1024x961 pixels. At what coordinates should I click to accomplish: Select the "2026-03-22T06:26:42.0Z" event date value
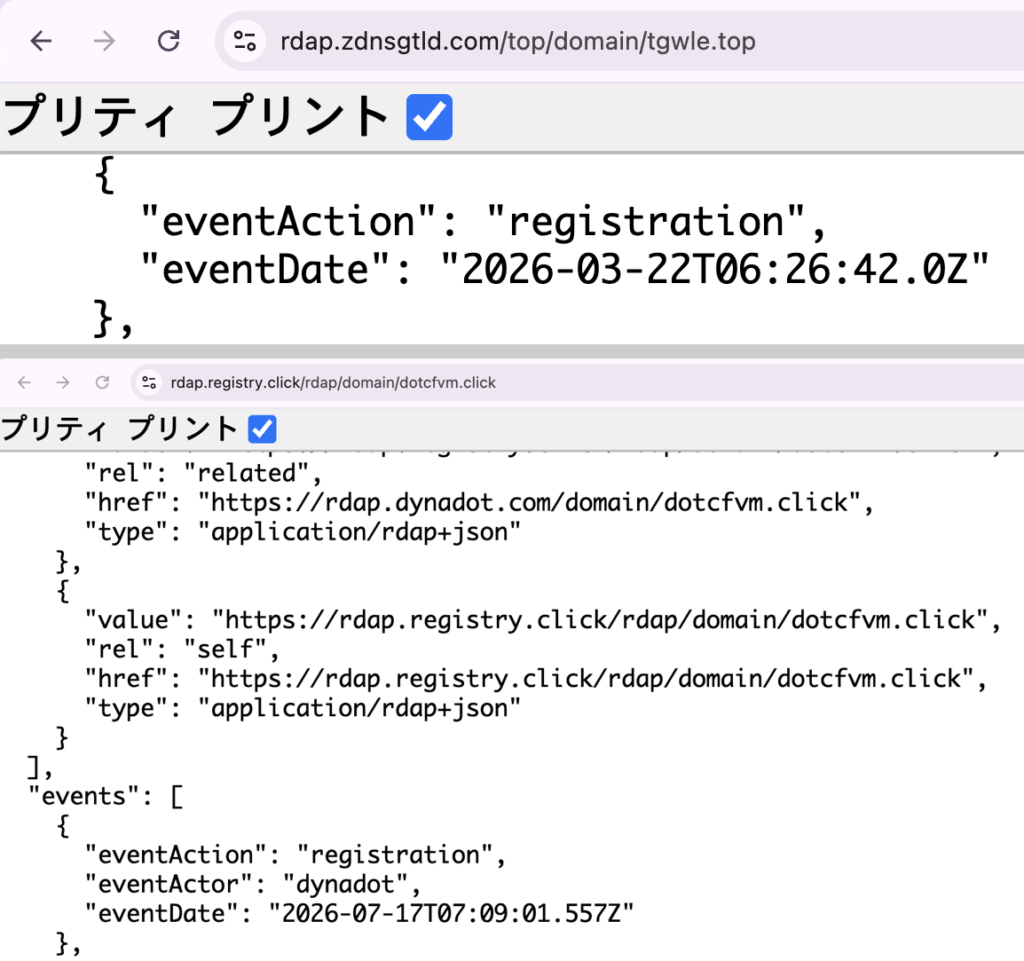pyautogui.click(x=714, y=269)
